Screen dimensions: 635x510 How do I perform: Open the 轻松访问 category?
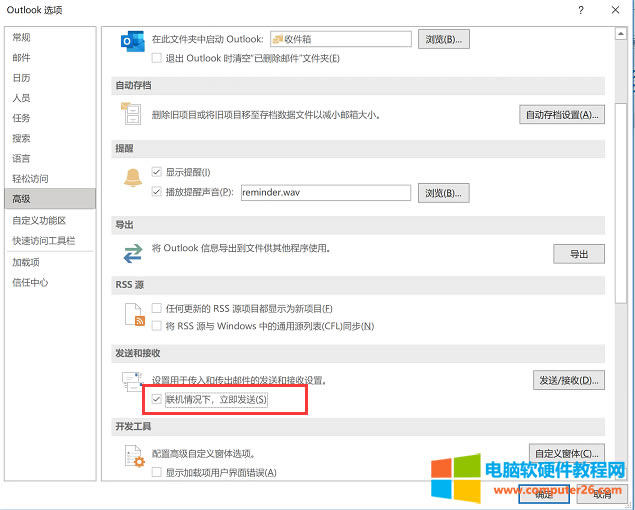tap(30, 179)
